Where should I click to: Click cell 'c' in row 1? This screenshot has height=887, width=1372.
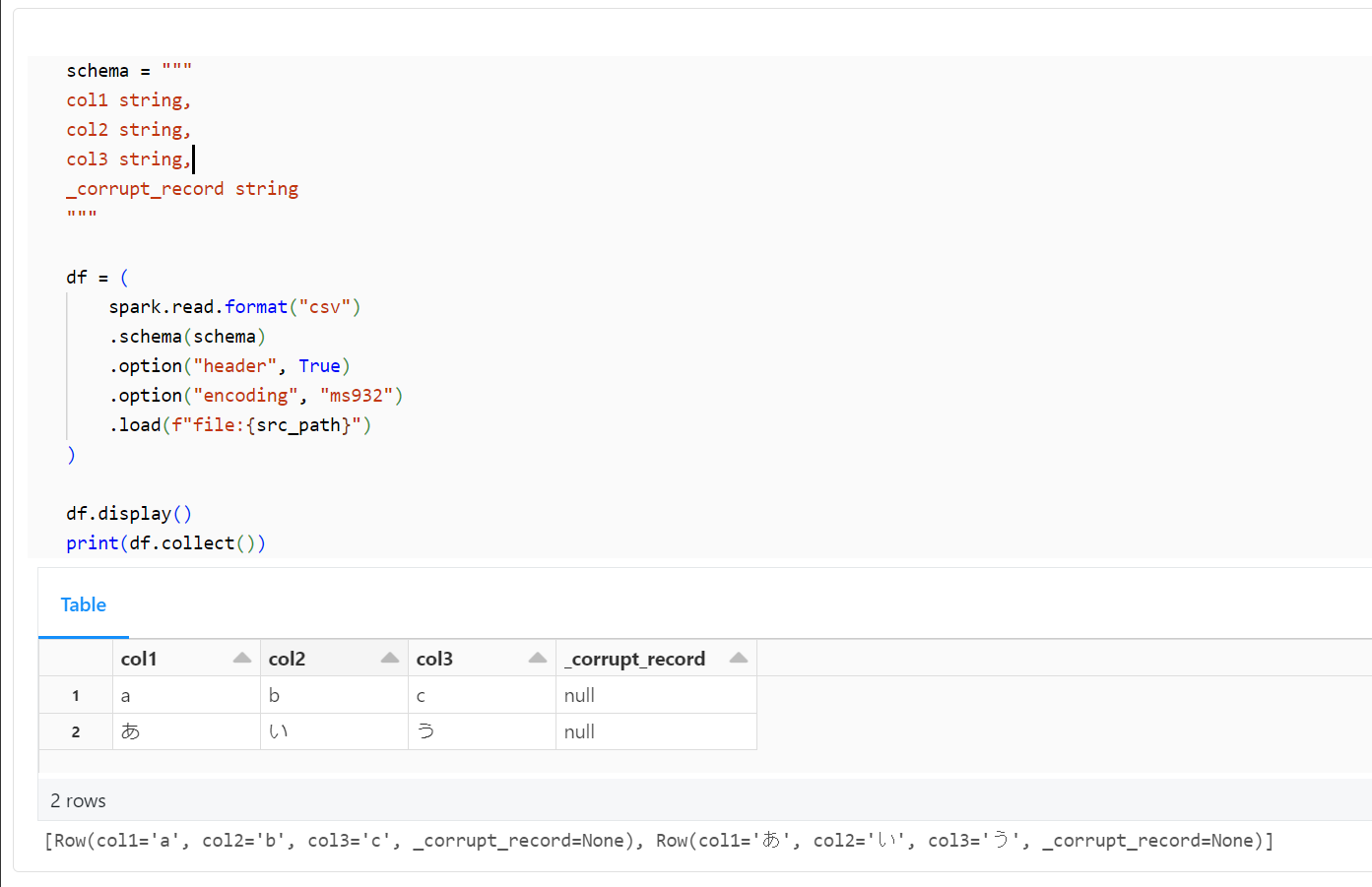(482, 695)
